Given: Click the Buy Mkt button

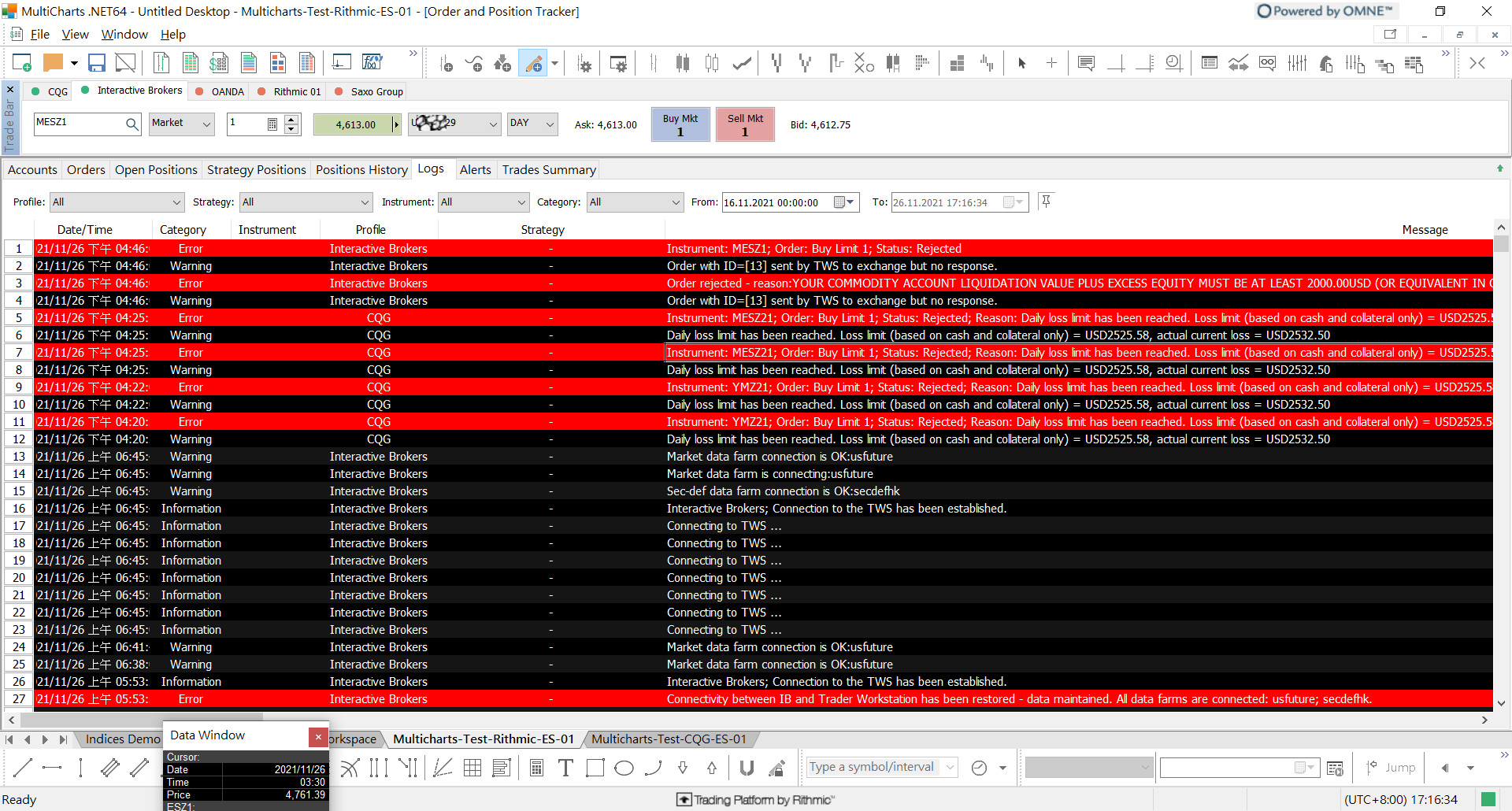Looking at the screenshot, I should point(680,124).
